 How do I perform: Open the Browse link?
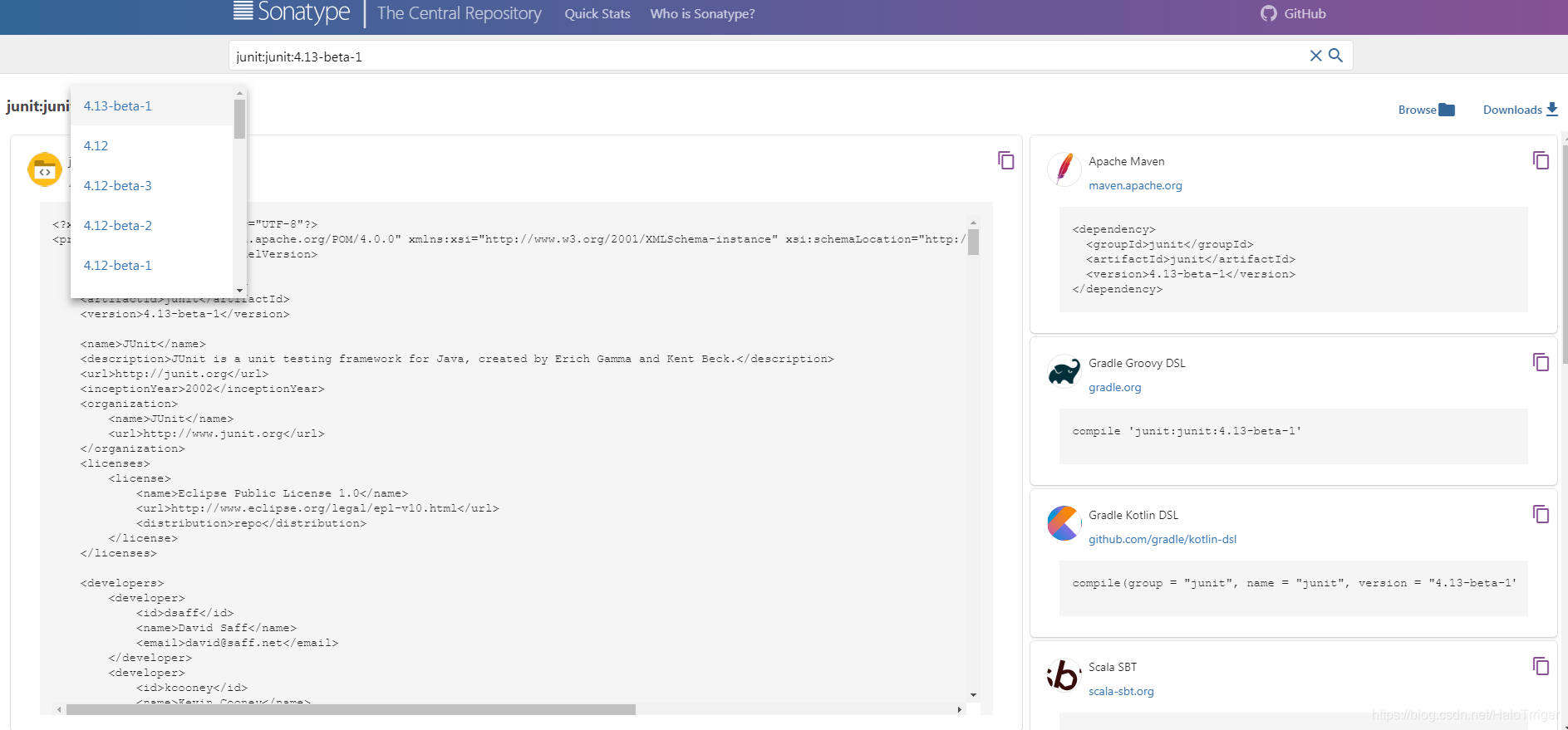[x=1417, y=110]
